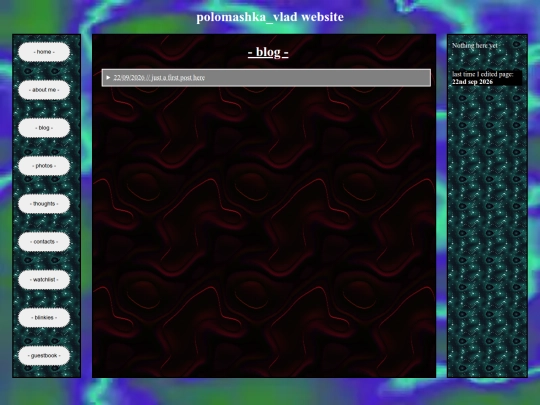Click the 'just a first post here' title

(178, 78)
